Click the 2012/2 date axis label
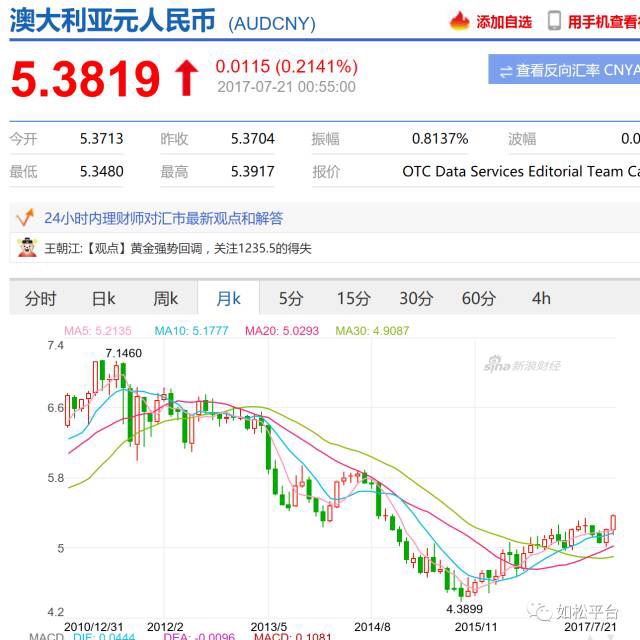Screen dimensions: 640x640 pos(165,627)
